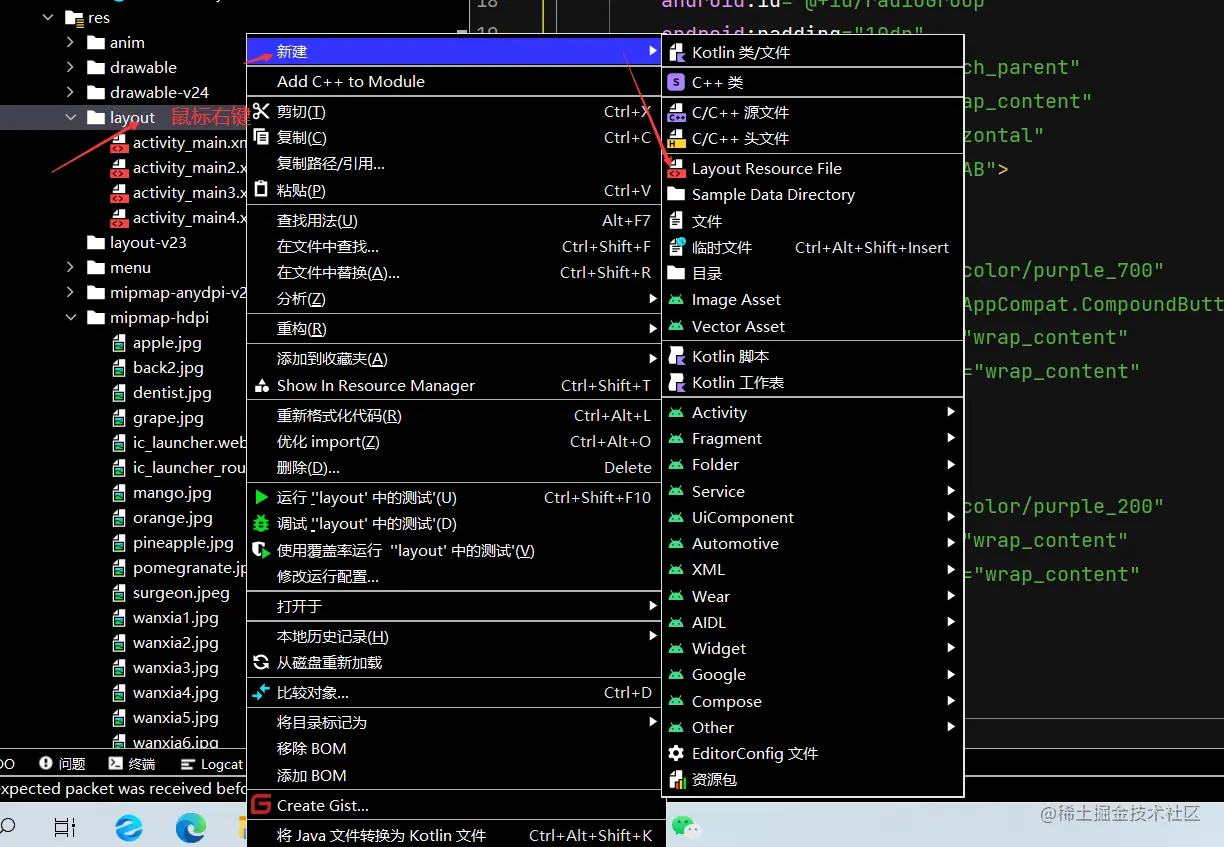The width and height of the screenshot is (1224, 847).
Task: Collapse the layout folder
Action: pos(70,118)
